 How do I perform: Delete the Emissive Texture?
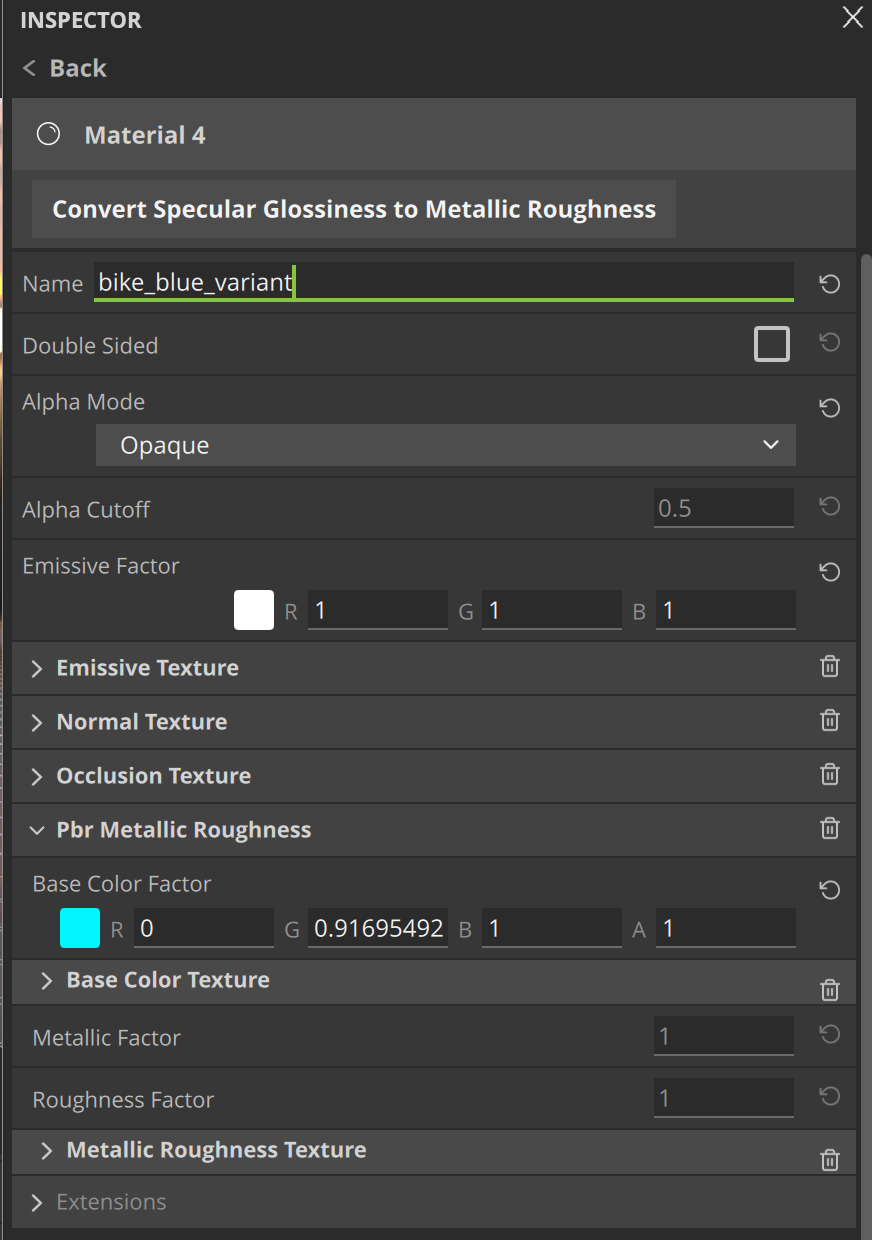(x=829, y=667)
